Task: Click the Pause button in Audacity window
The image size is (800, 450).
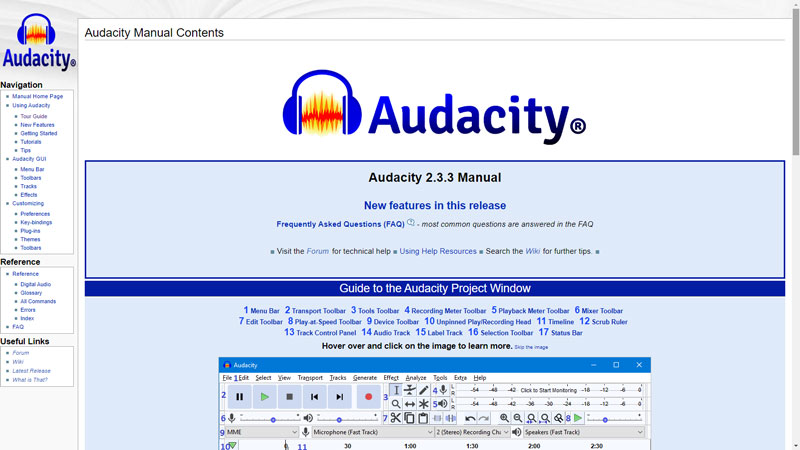Action: 239,397
